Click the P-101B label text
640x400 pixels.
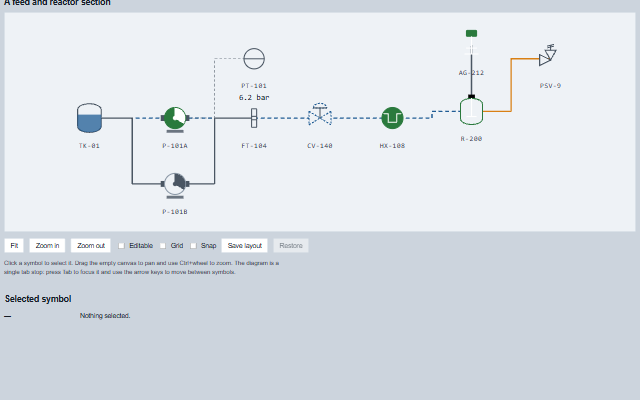(175, 212)
